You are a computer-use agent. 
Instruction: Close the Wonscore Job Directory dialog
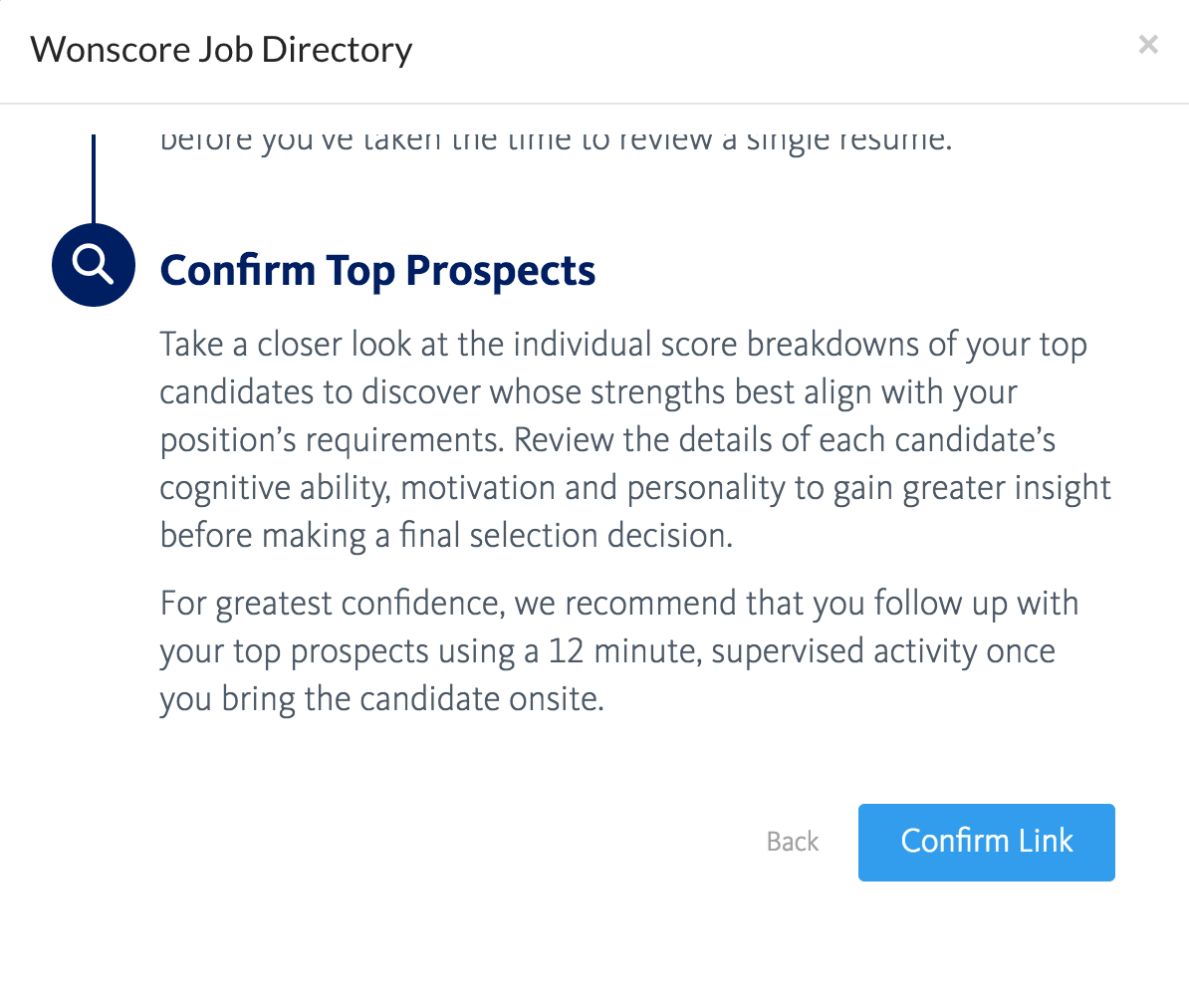point(1148,45)
